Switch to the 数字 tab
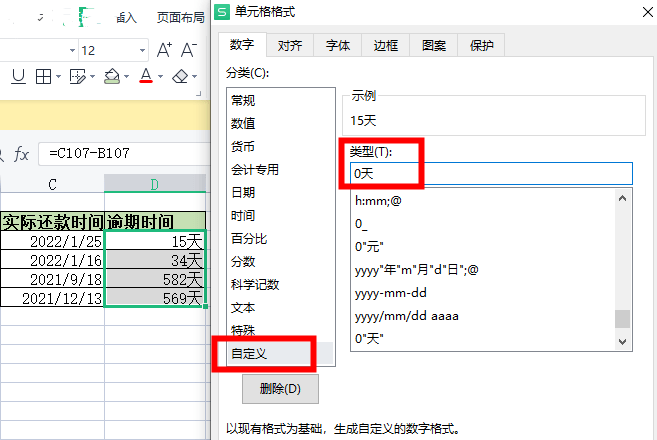 (x=242, y=44)
